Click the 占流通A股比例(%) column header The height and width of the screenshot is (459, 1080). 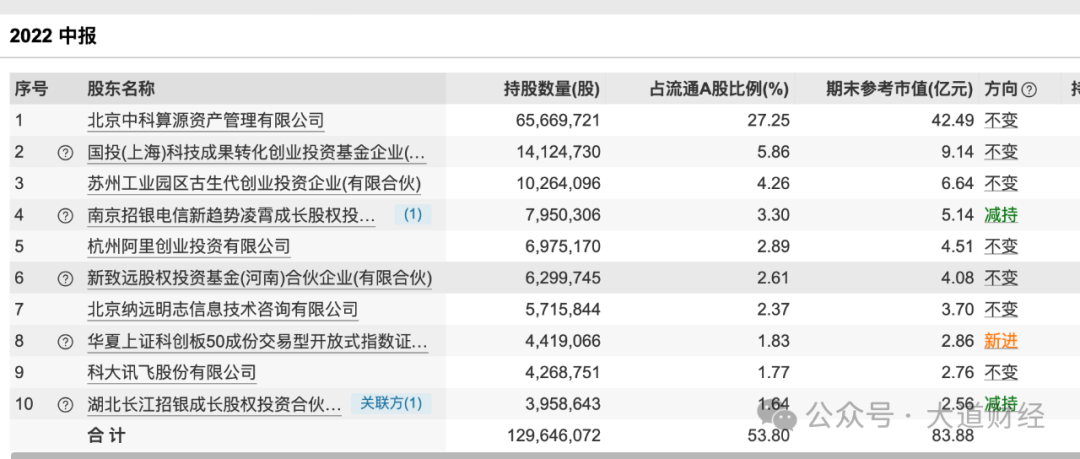point(720,89)
